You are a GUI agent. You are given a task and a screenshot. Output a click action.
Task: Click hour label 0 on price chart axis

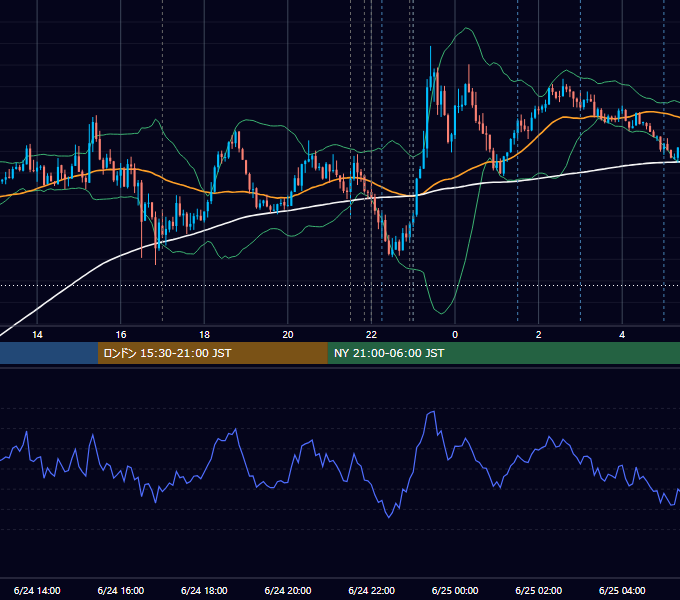[455, 335]
